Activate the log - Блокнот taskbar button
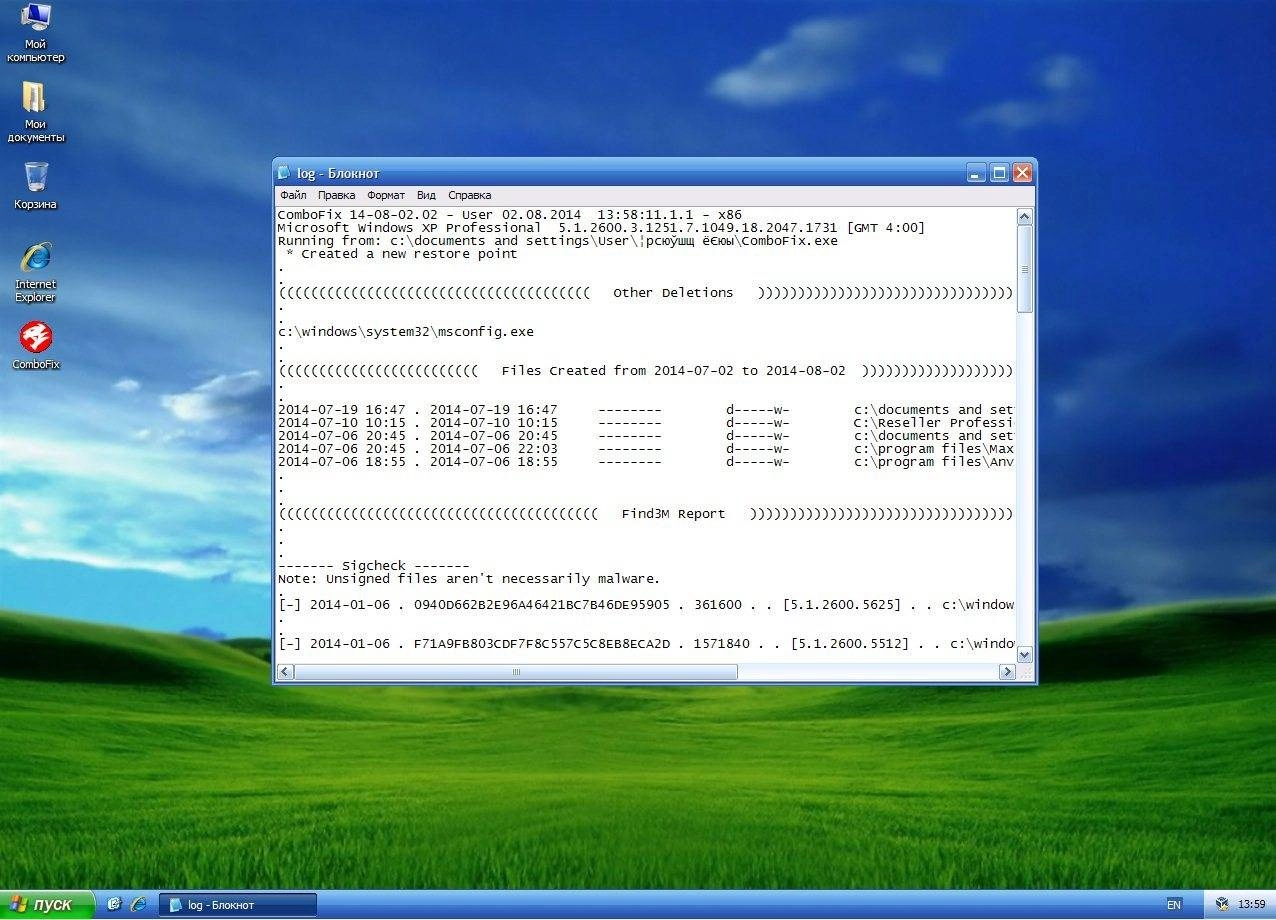Screen dimensions: 1276x920 [238, 905]
